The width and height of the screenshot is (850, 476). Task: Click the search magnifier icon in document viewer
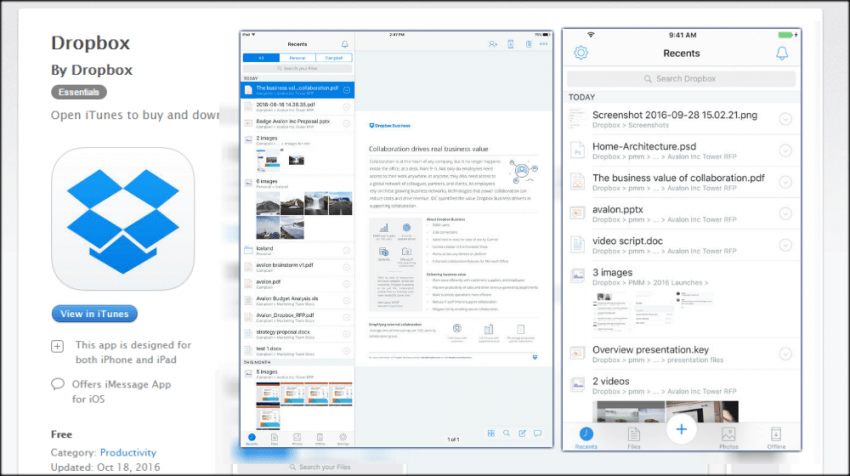[506, 433]
